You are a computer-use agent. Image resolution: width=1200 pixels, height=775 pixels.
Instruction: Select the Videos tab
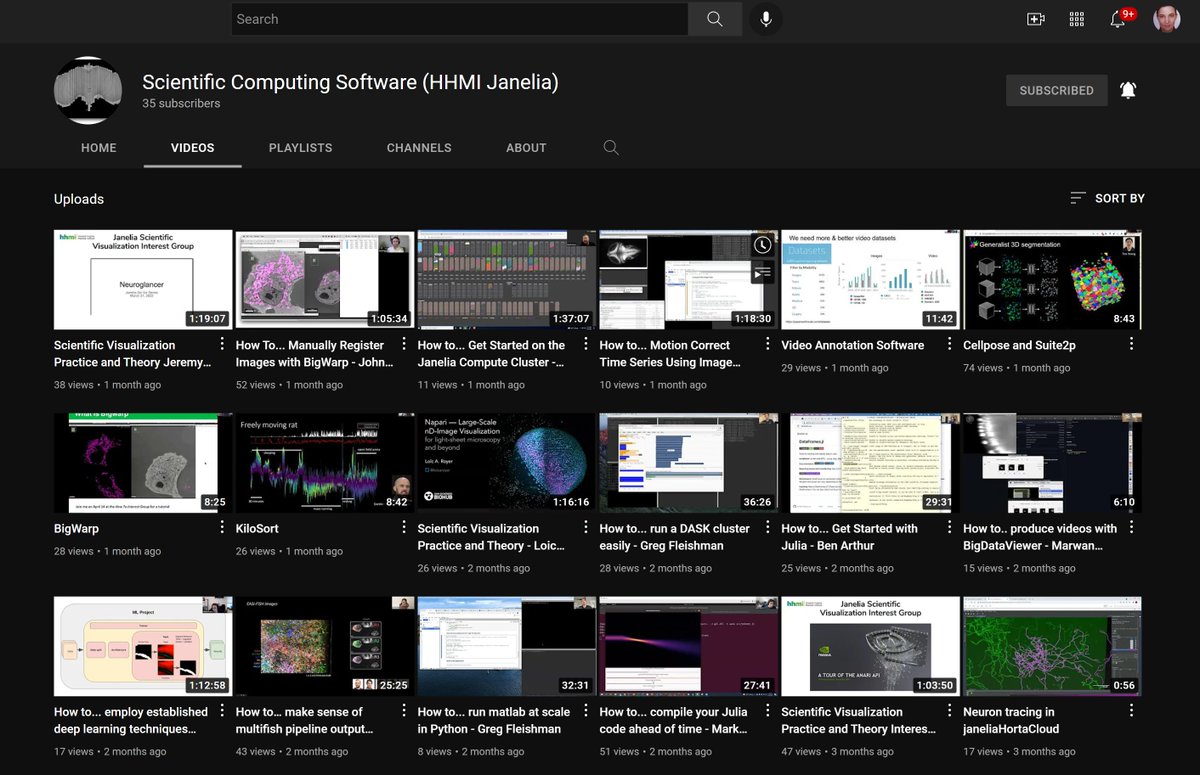(x=193, y=148)
